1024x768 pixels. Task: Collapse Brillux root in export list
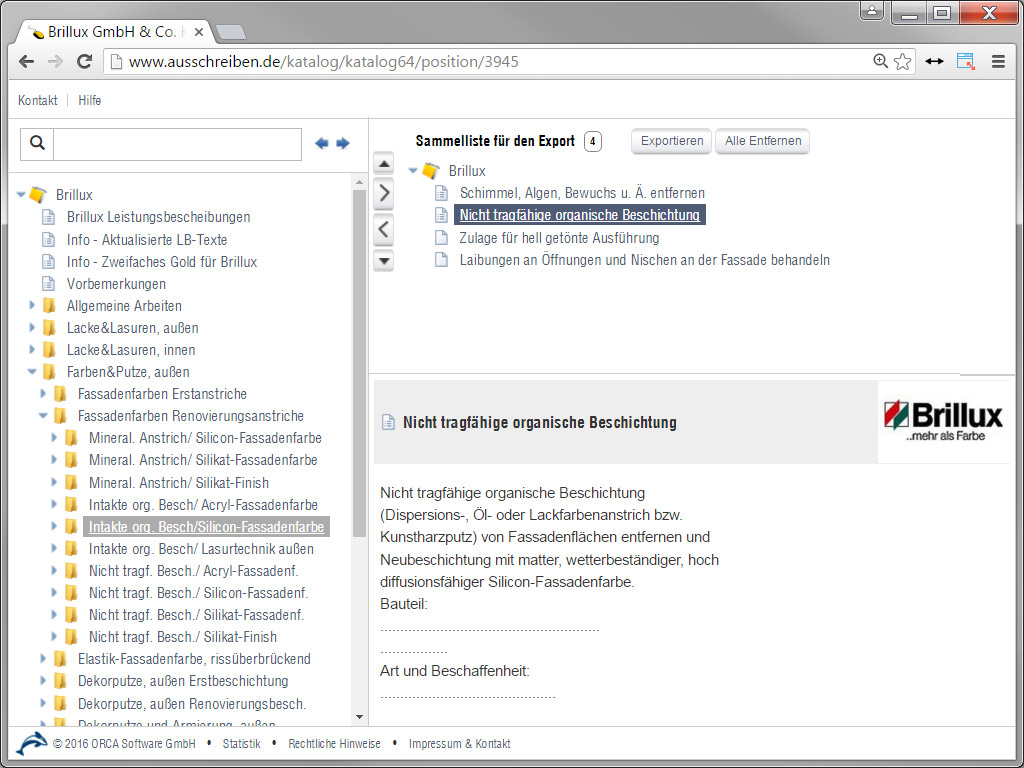pos(413,171)
